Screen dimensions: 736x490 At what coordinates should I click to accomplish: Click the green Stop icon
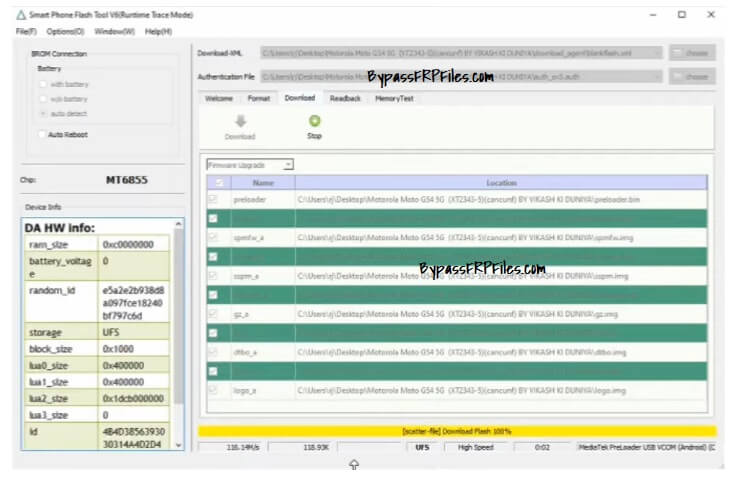(314, 121)
